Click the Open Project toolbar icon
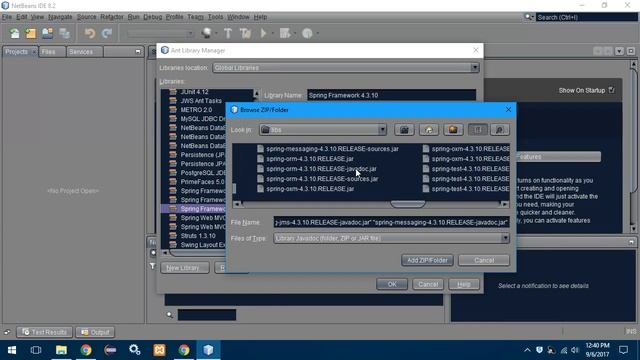Image resolution: width=640 pixels, height=360 pixels. click(x=47, y=33)
